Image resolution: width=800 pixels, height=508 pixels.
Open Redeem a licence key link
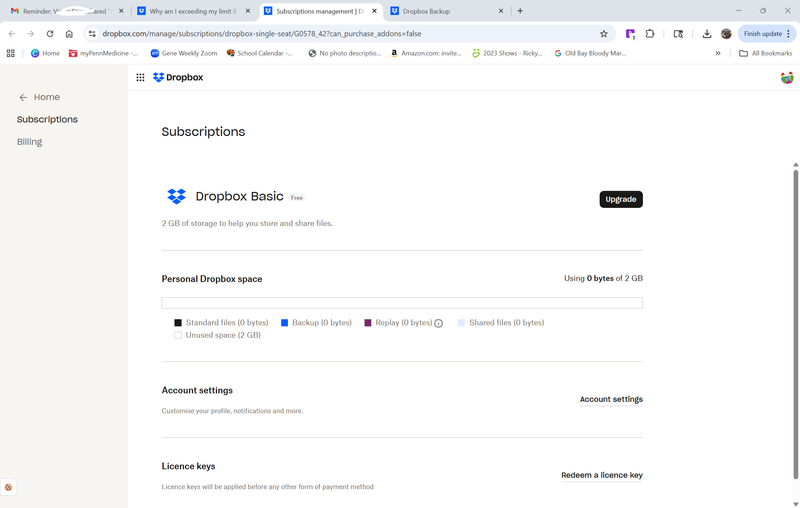pos(602,475)
